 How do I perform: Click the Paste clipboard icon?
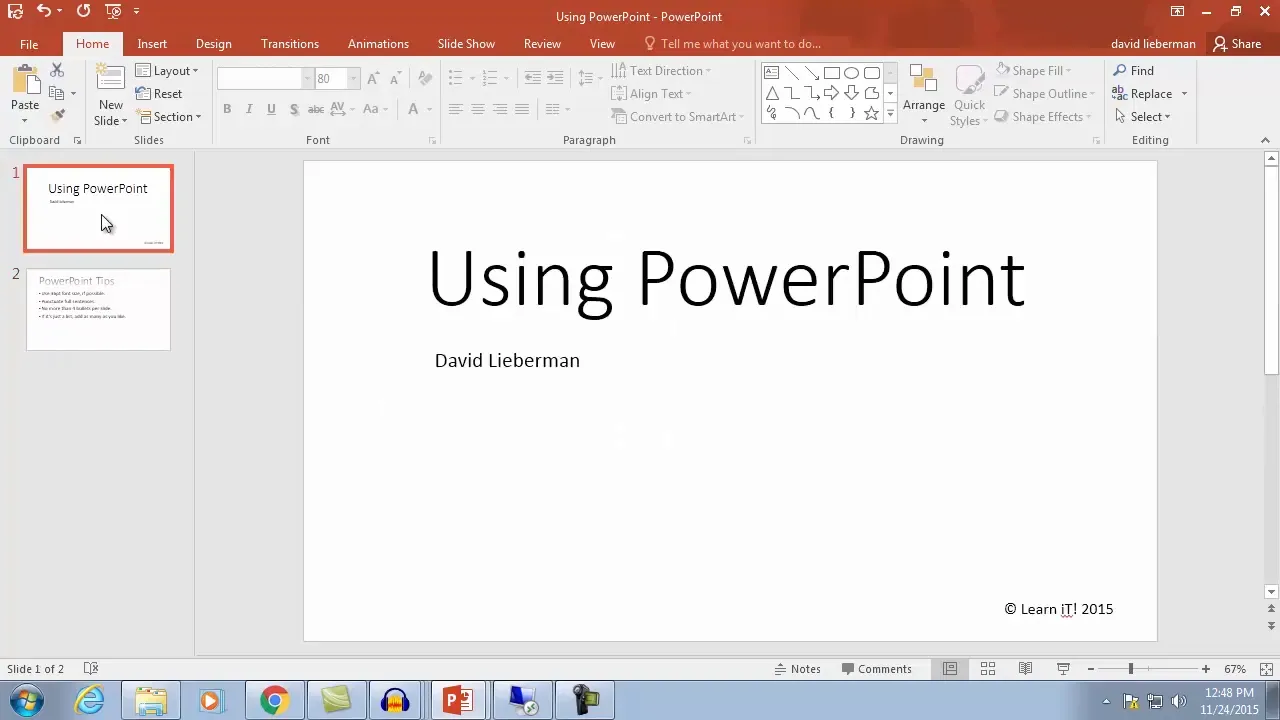click(x=25, y=79)
